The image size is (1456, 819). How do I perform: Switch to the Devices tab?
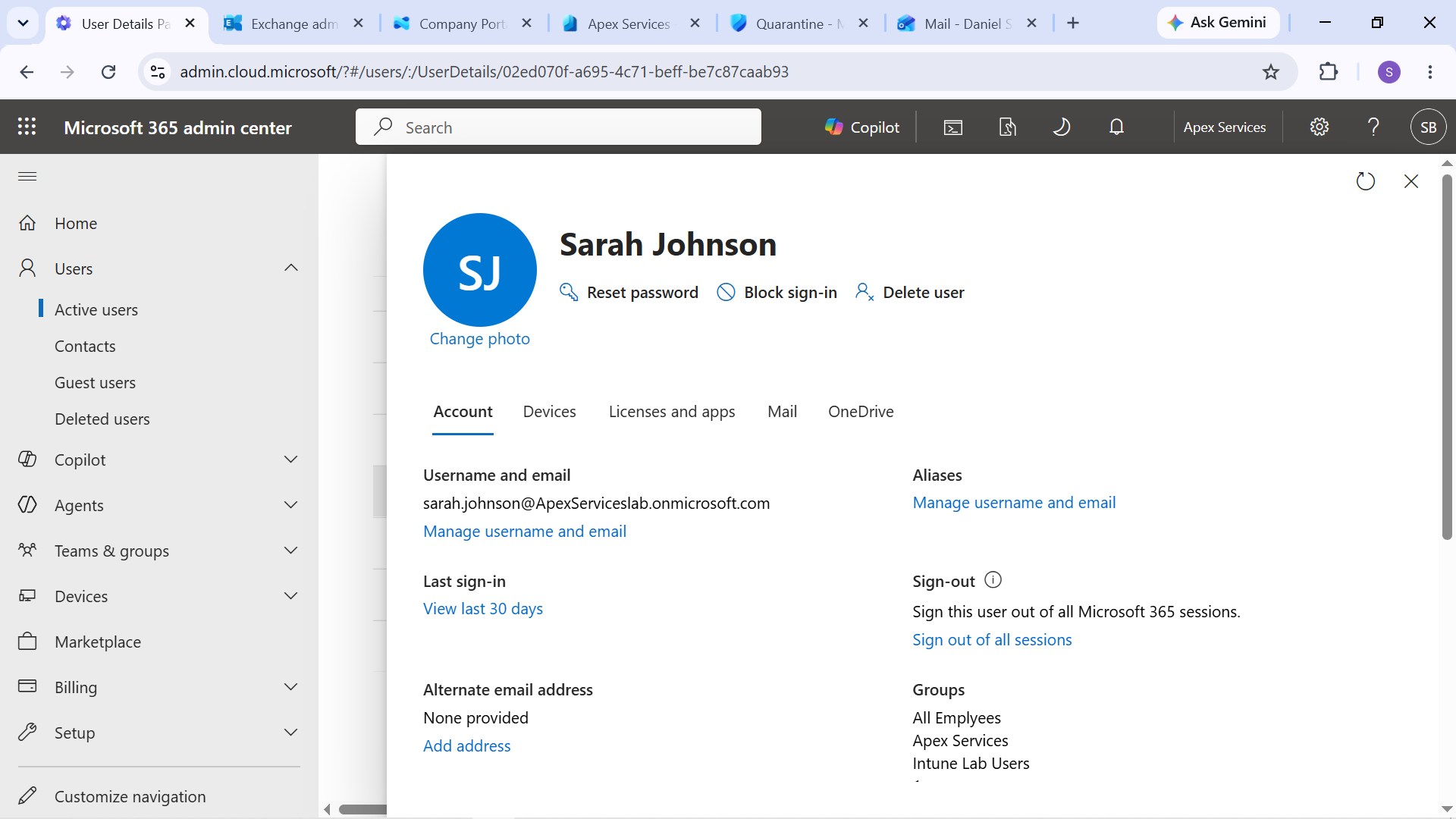point(550,411)
